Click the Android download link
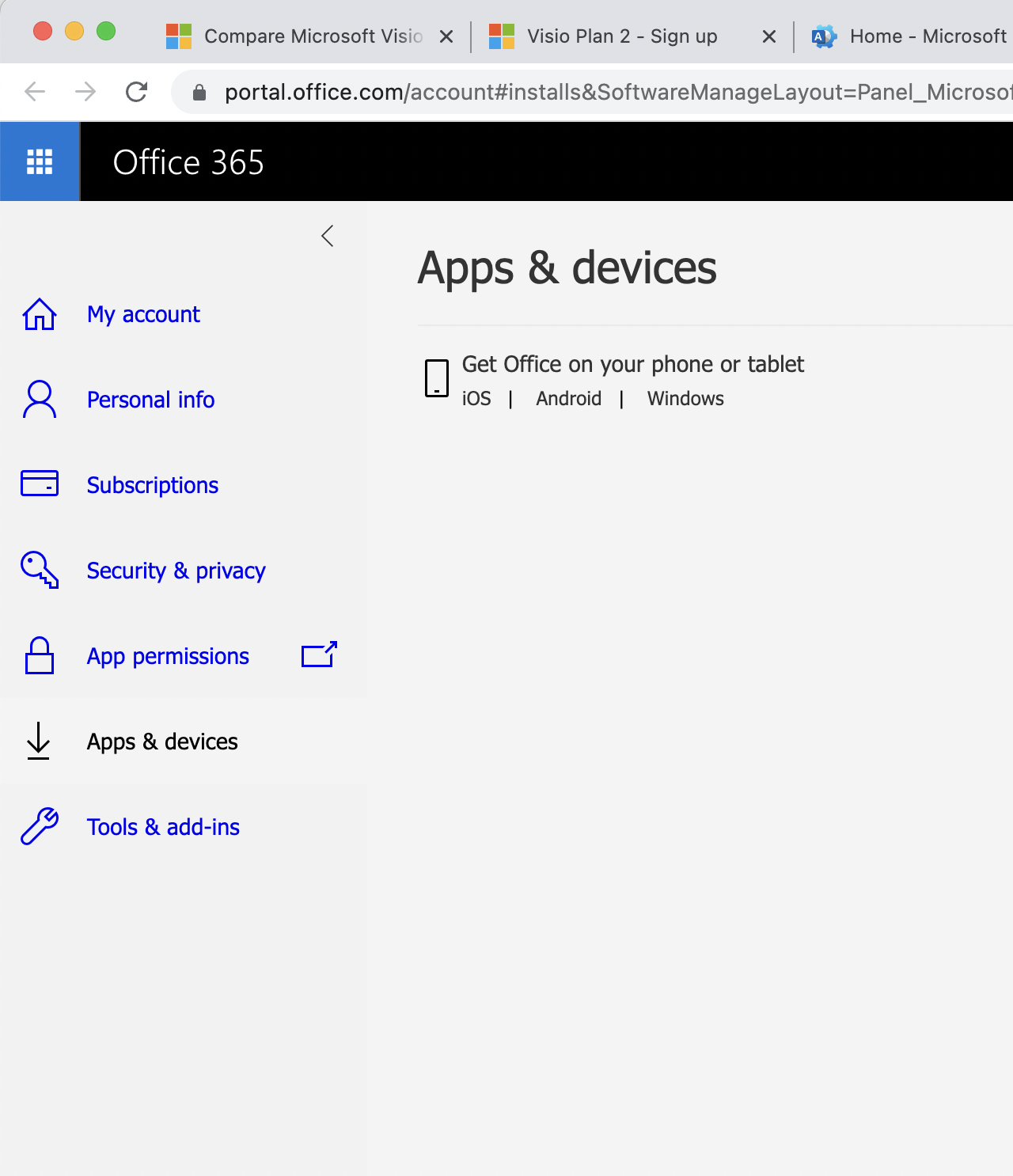Screen dimensions: 1013x1176 568,399
